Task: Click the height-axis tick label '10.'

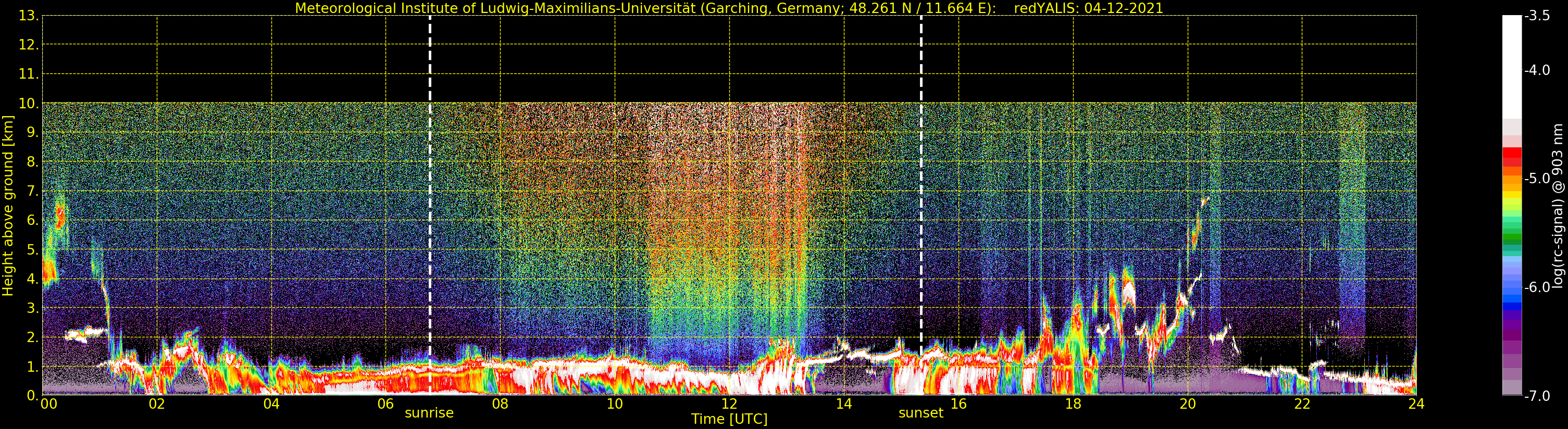Action: click(29, 104)
